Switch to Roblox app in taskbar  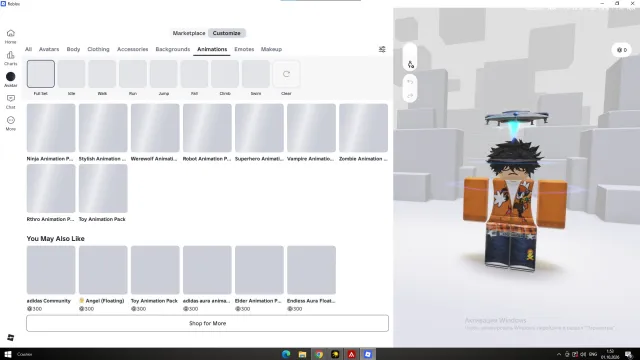pyautogui.click(x=368, y=354)
